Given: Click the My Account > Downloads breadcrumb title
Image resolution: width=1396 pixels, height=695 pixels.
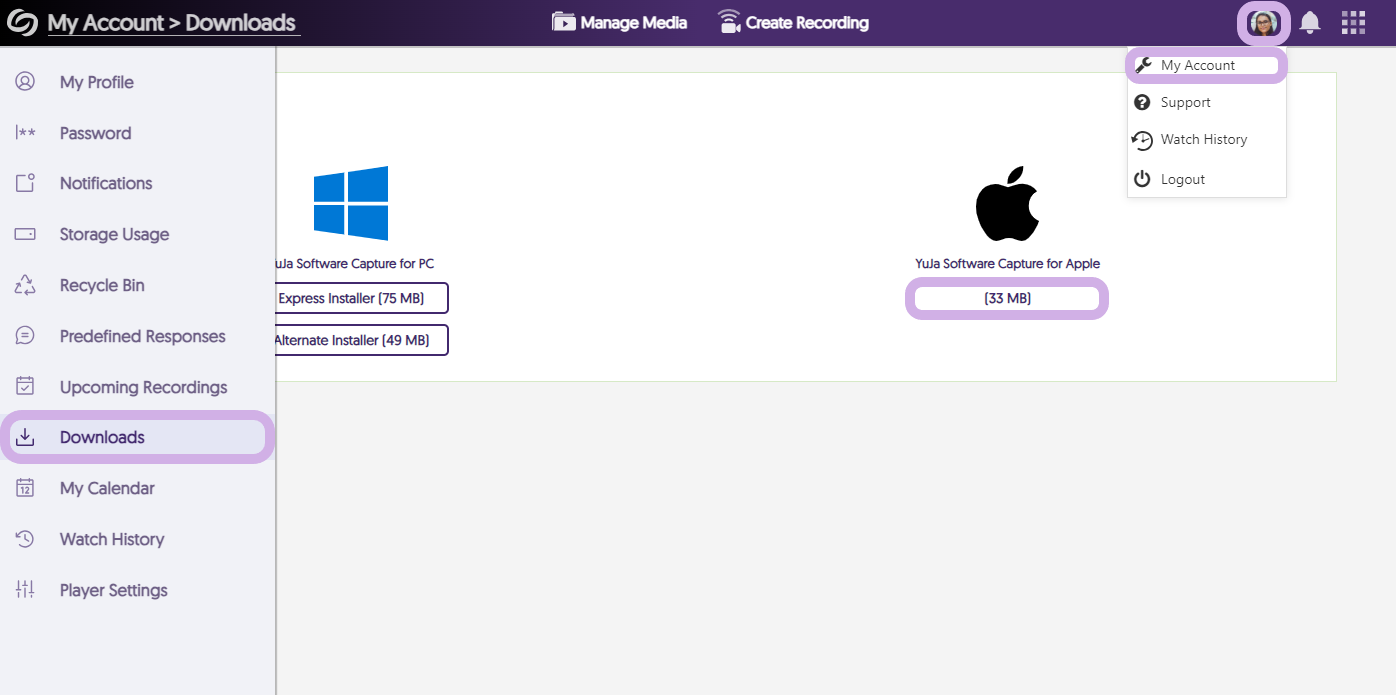Looking at the screenshot, I should [x=172, y=23].
